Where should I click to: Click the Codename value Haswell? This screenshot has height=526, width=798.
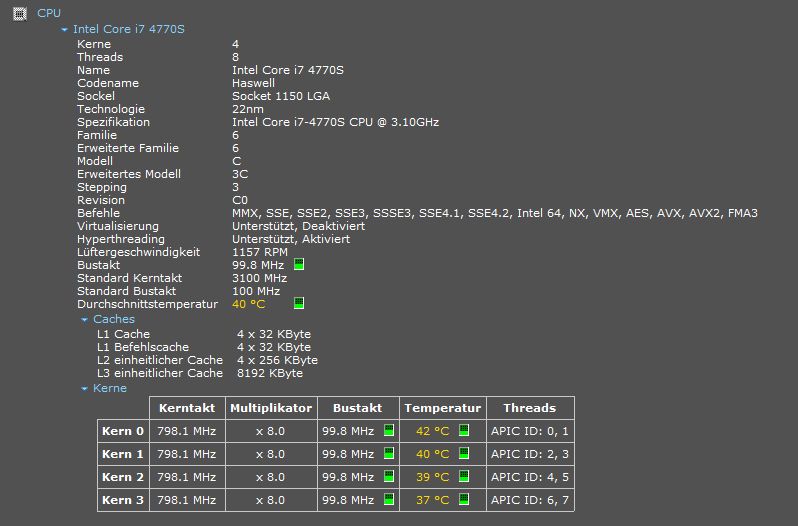pyautogui.click(x=253, y=83)
